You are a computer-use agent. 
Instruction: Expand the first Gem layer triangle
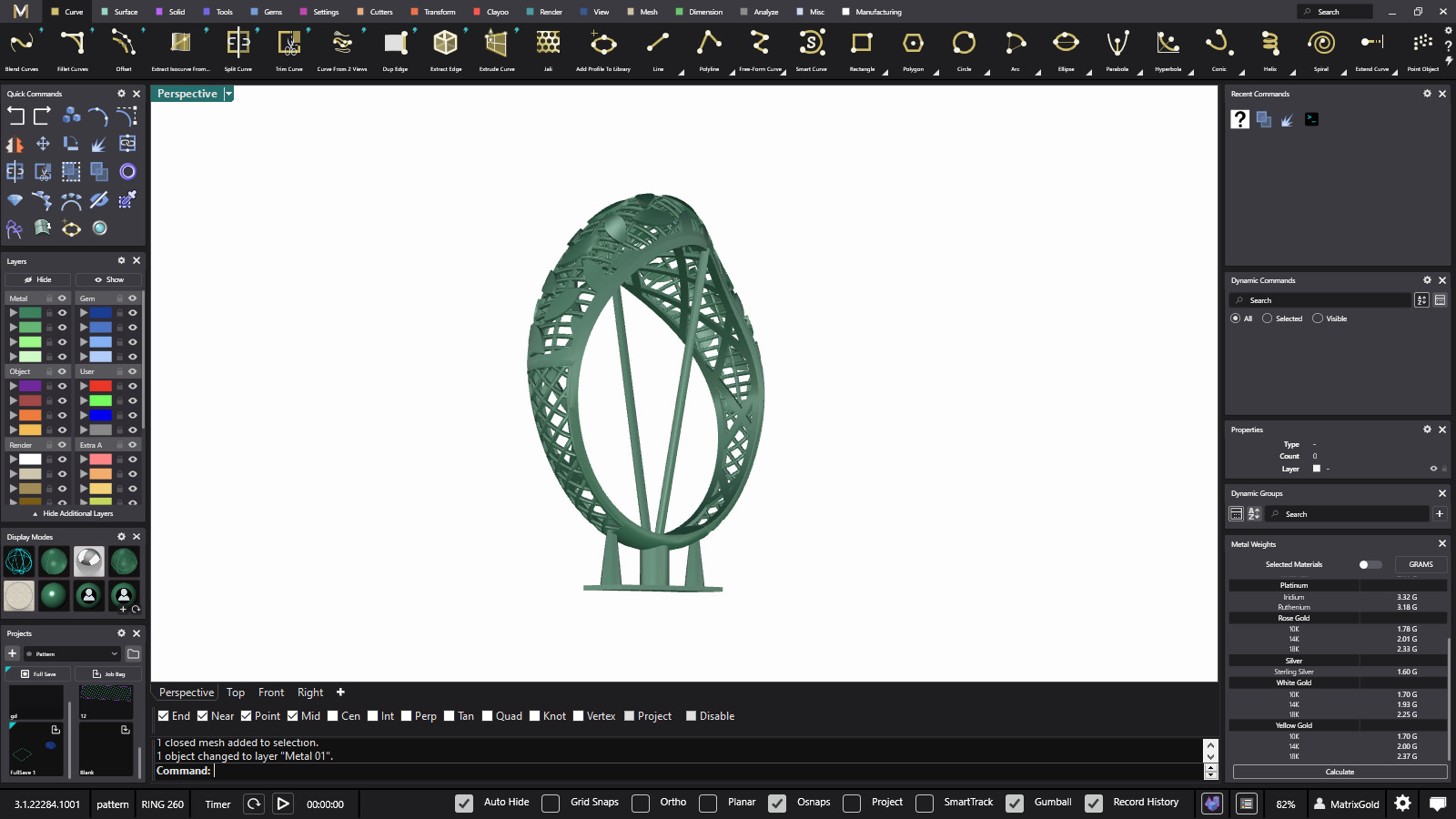84,313
